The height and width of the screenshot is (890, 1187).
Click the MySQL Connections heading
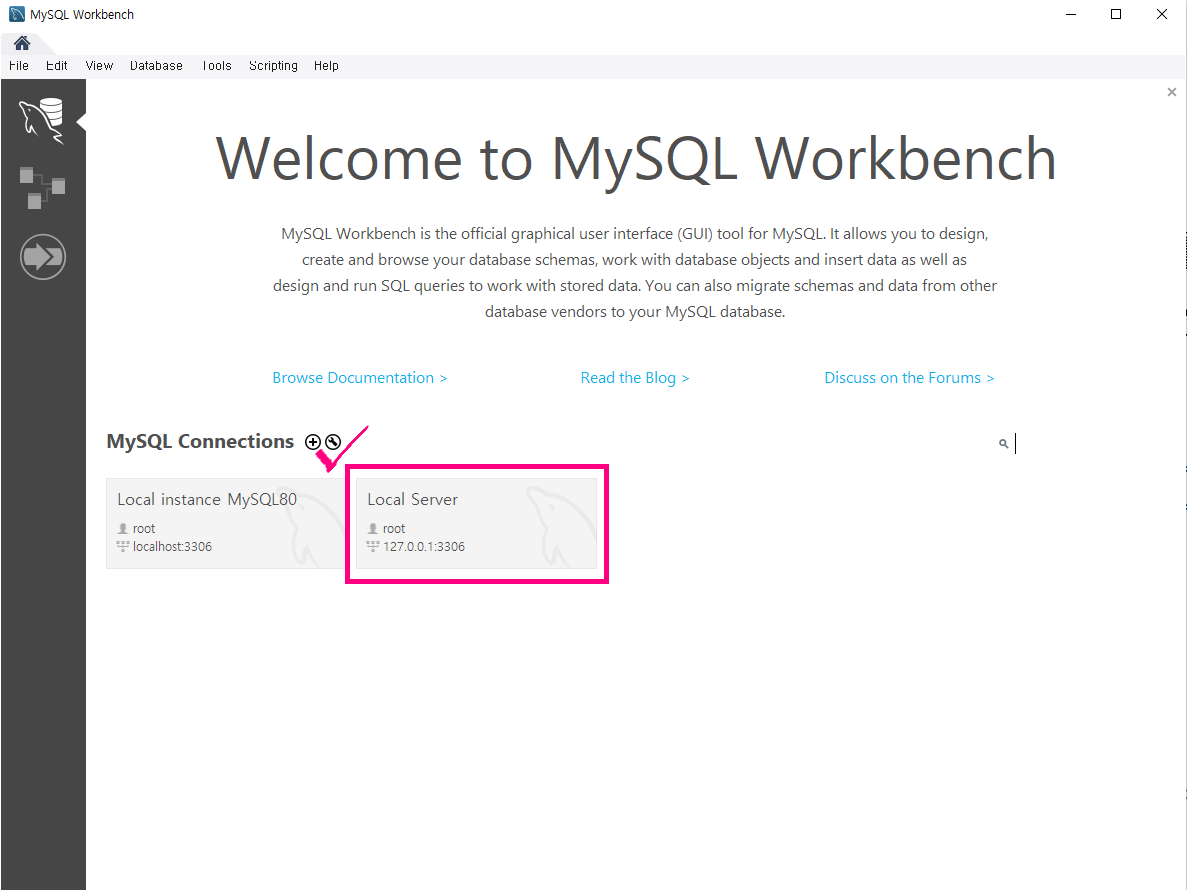coord(200,441)
